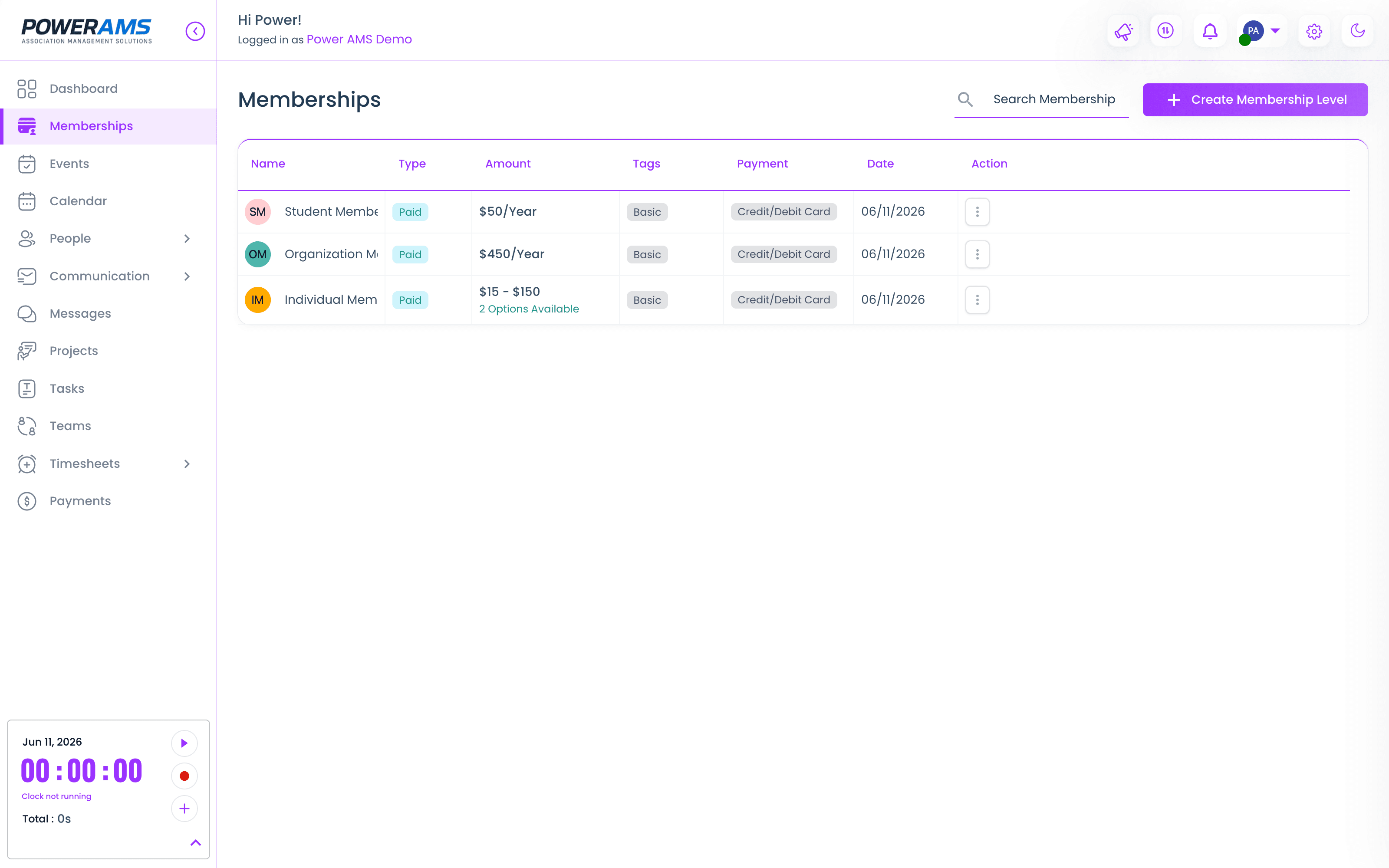Screen dimensions: 1389x868
Task: Add a manual time entry plus button
Action: [x=184, y=809]
